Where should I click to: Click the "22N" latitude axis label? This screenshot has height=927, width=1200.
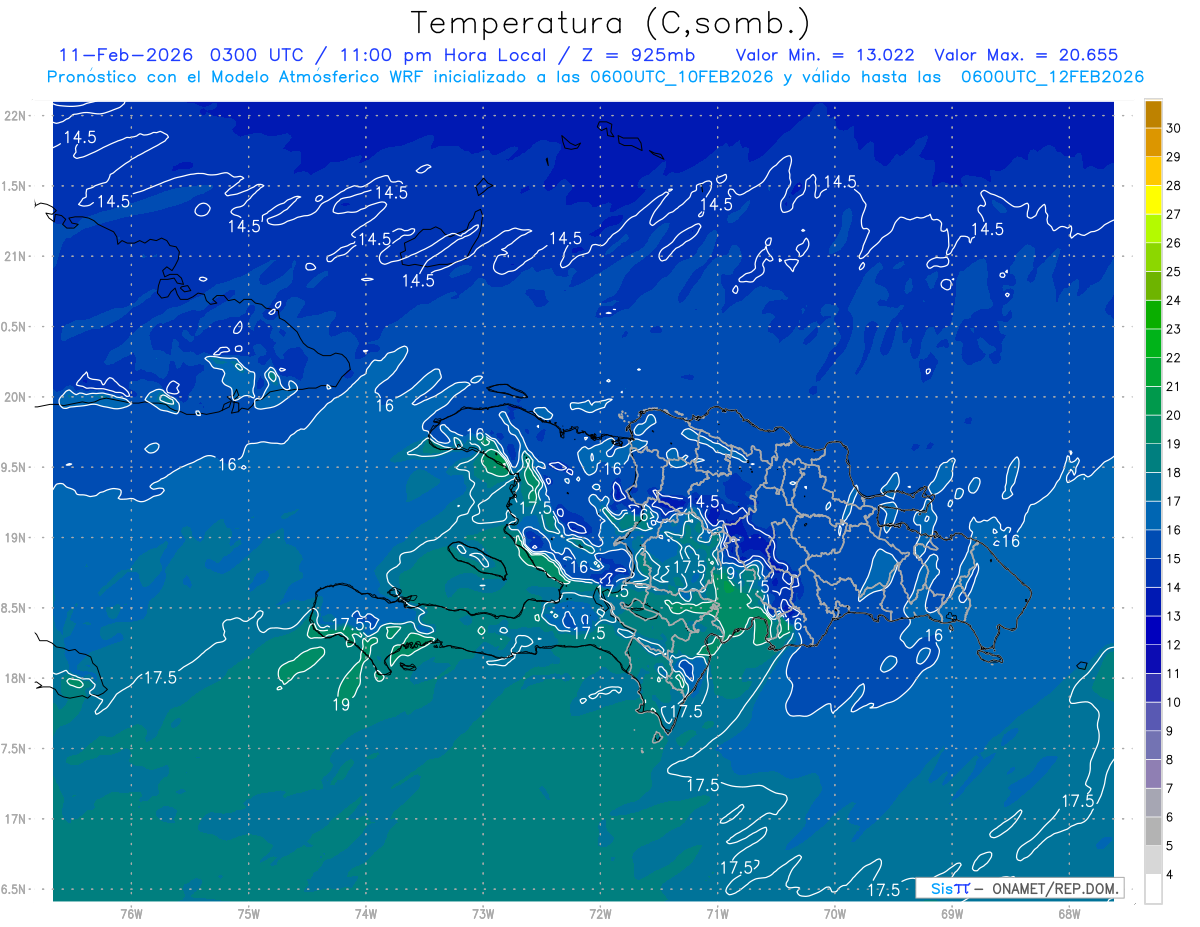(x=16, y=116)
